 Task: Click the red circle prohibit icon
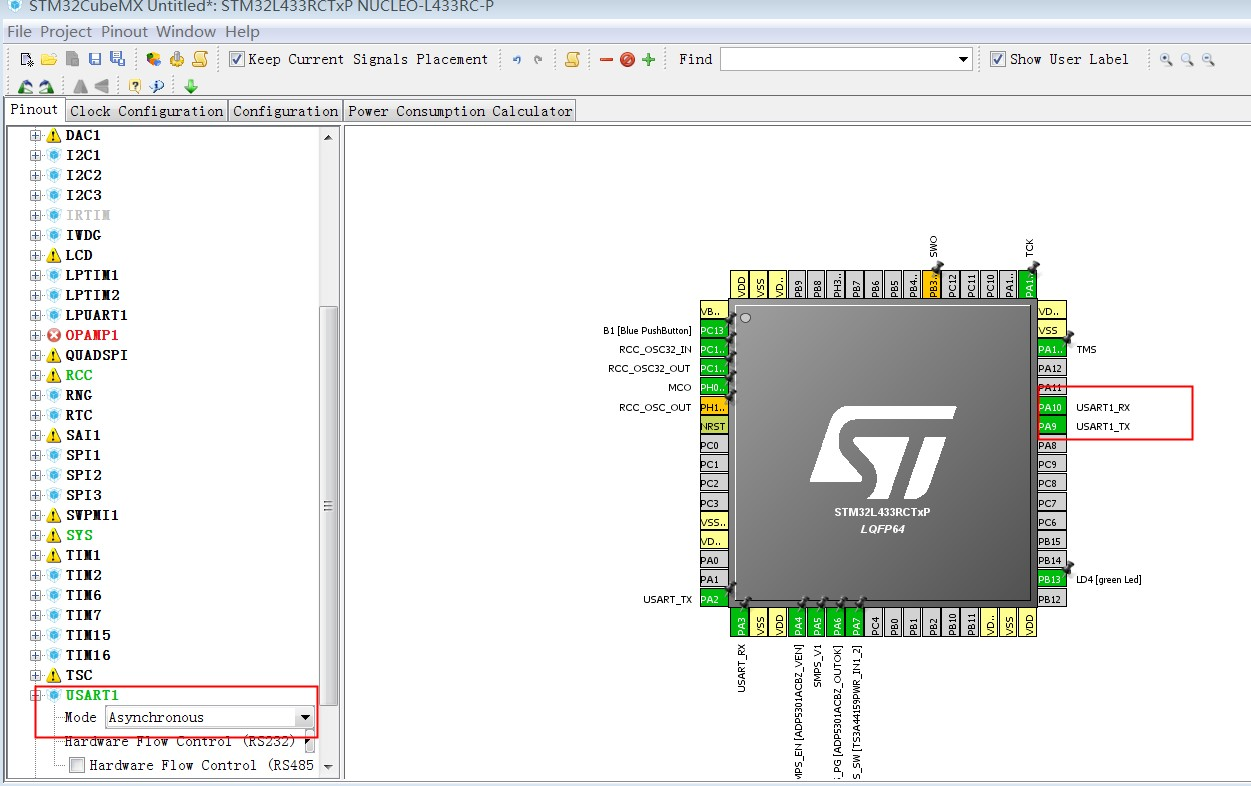tap(627, 60)
